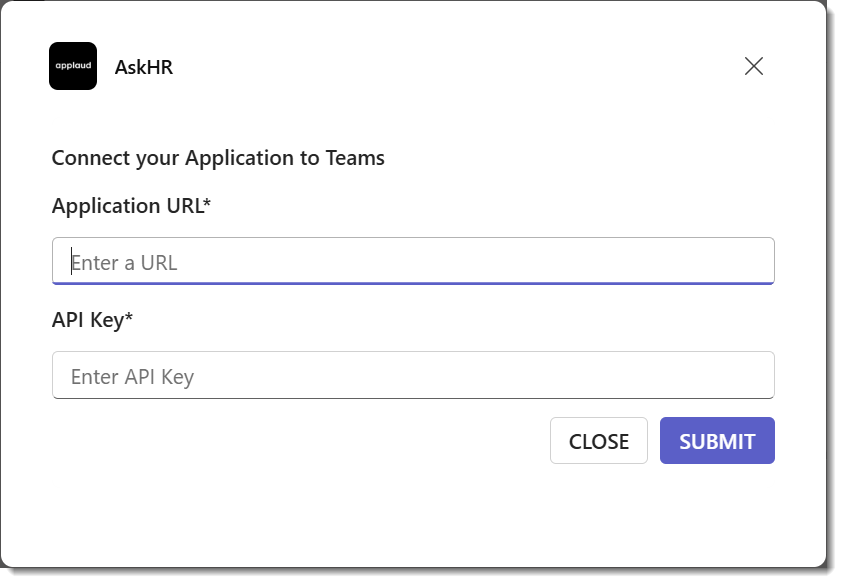Viewport: 842px width, 583px height.
Task: Click the Connect your Application to Teams heading
Action: click(x=218, y=158)
